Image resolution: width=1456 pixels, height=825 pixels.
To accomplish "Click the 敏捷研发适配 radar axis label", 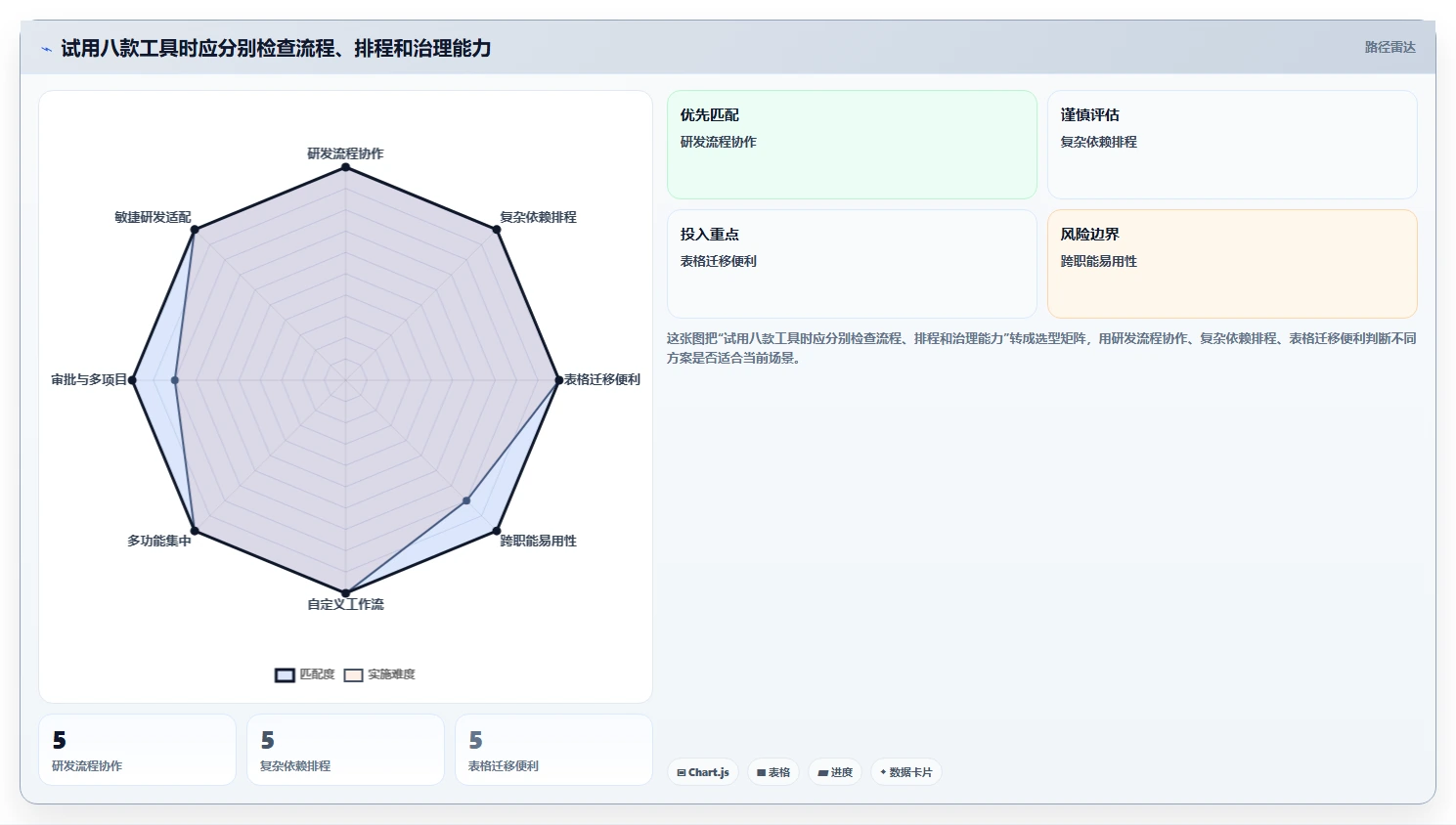I will [153, 217].
